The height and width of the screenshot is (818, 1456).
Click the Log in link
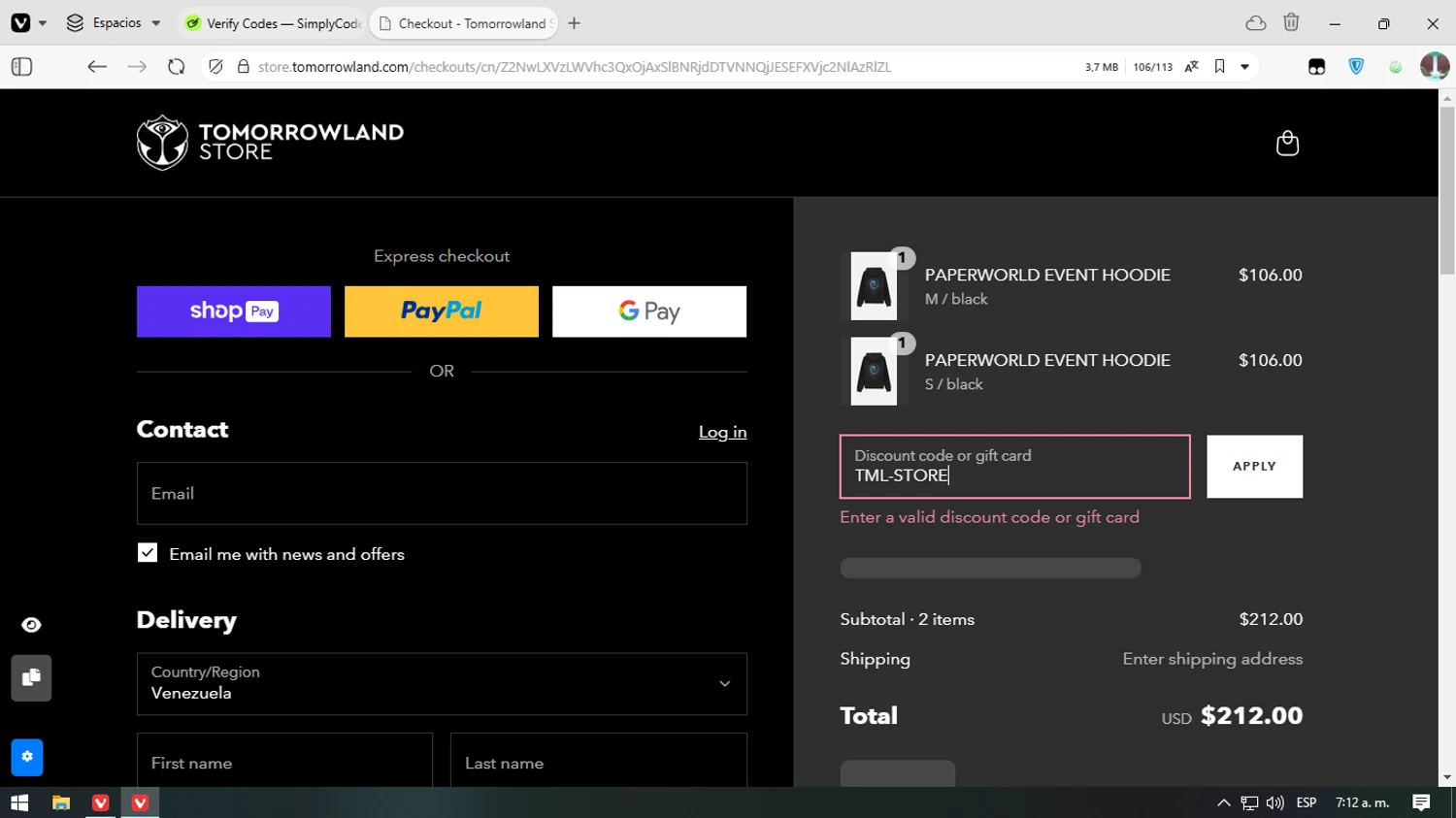tap(722, 432)
